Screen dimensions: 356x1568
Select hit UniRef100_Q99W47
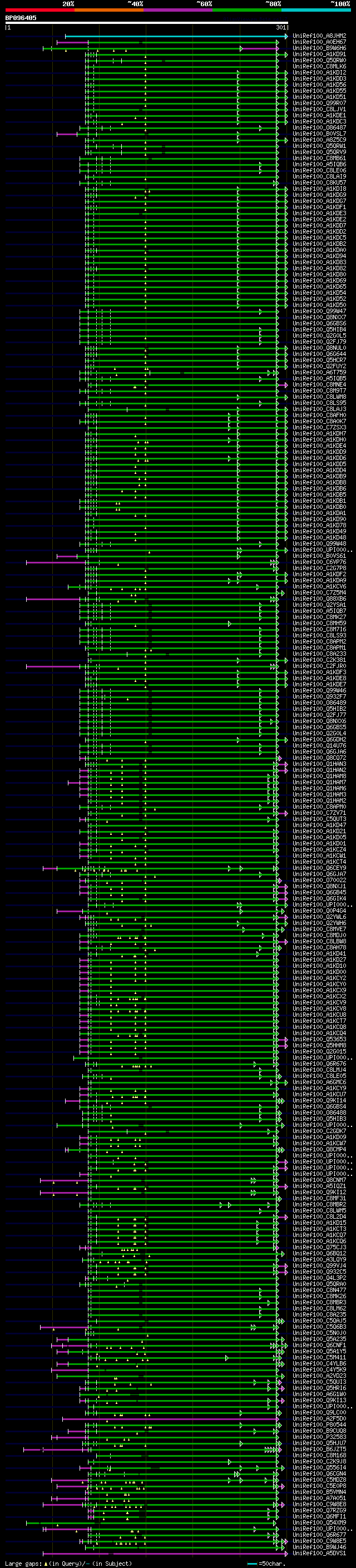pos(319,311)
